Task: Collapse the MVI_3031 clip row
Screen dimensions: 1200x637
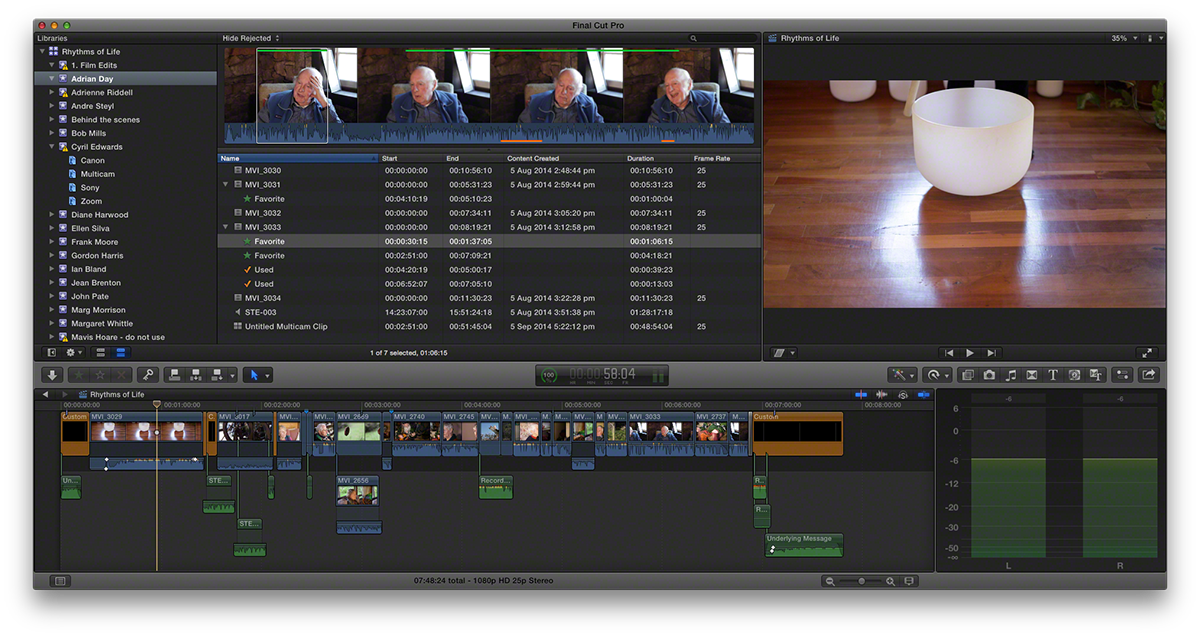Action: pyautogui.click(x=226, y=185)
